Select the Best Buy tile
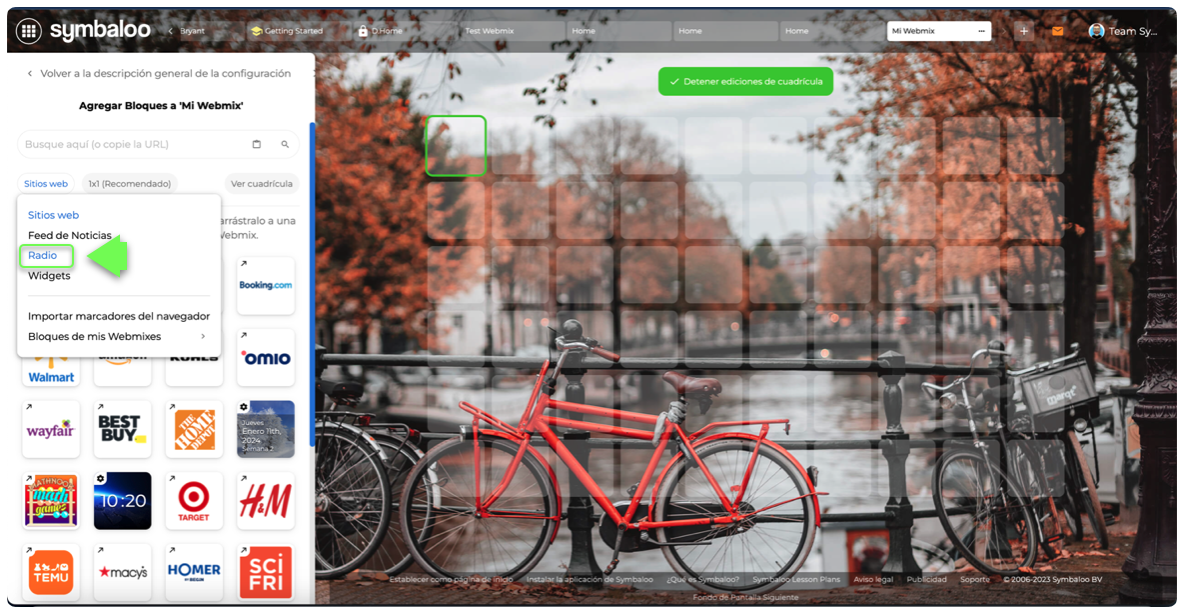Screen dimensions: 1182x613 [x=122, y=429]
